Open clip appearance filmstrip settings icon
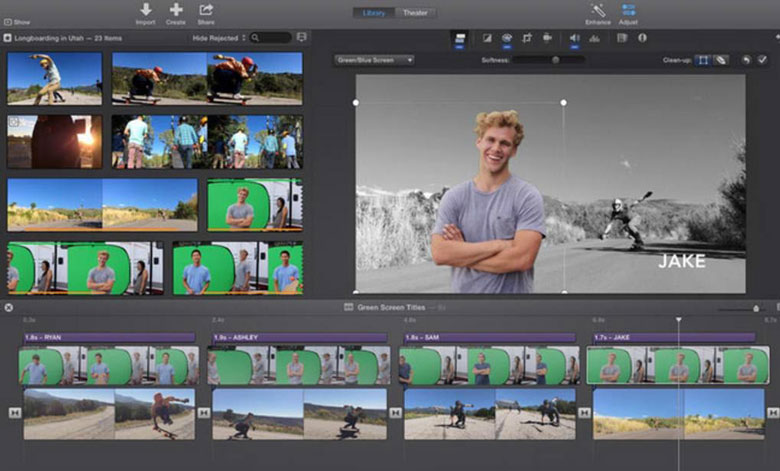The width and height of the screenshot is (780, 471). point(301,37)
